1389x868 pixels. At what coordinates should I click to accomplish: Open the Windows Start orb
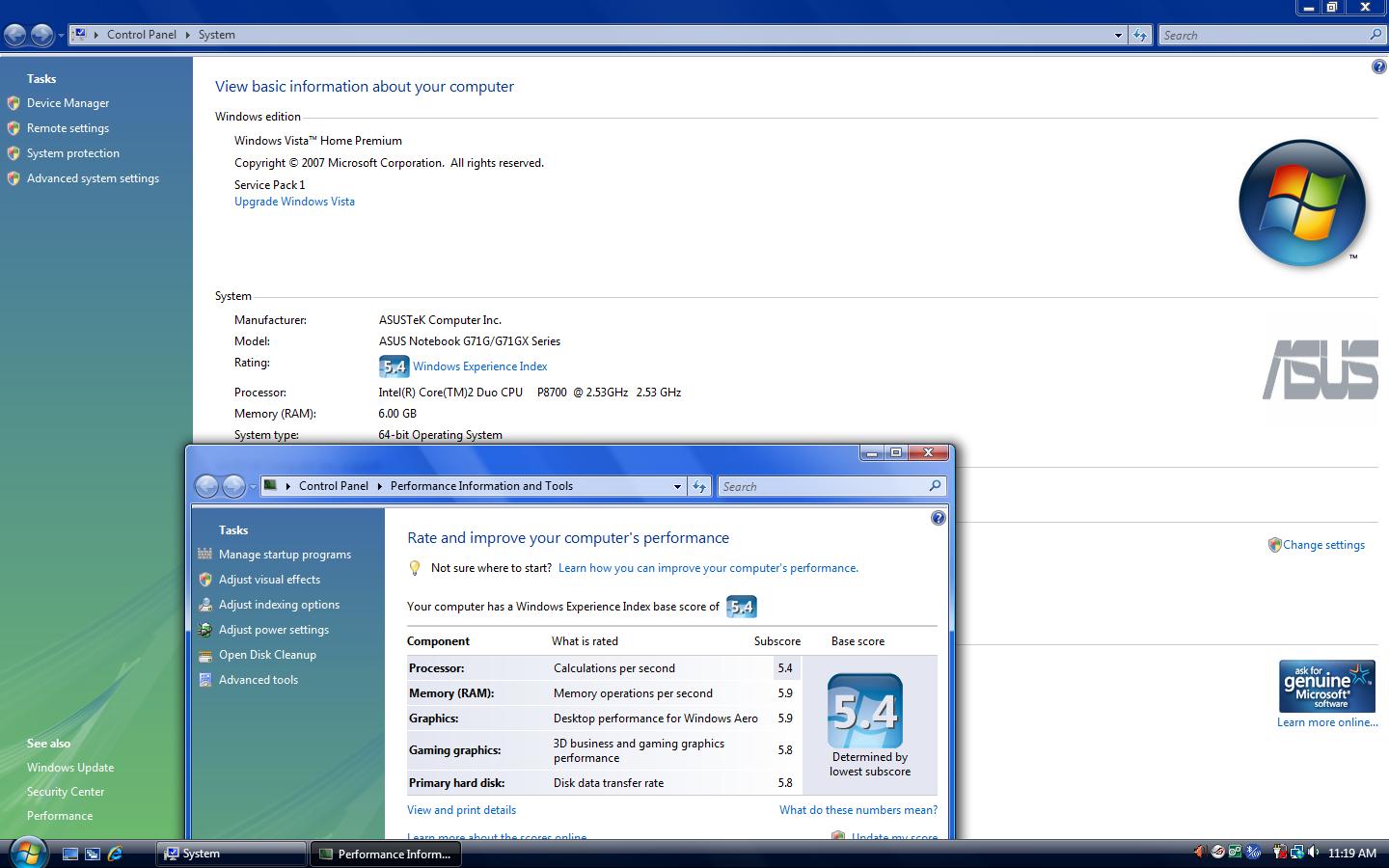coord(27,853)
